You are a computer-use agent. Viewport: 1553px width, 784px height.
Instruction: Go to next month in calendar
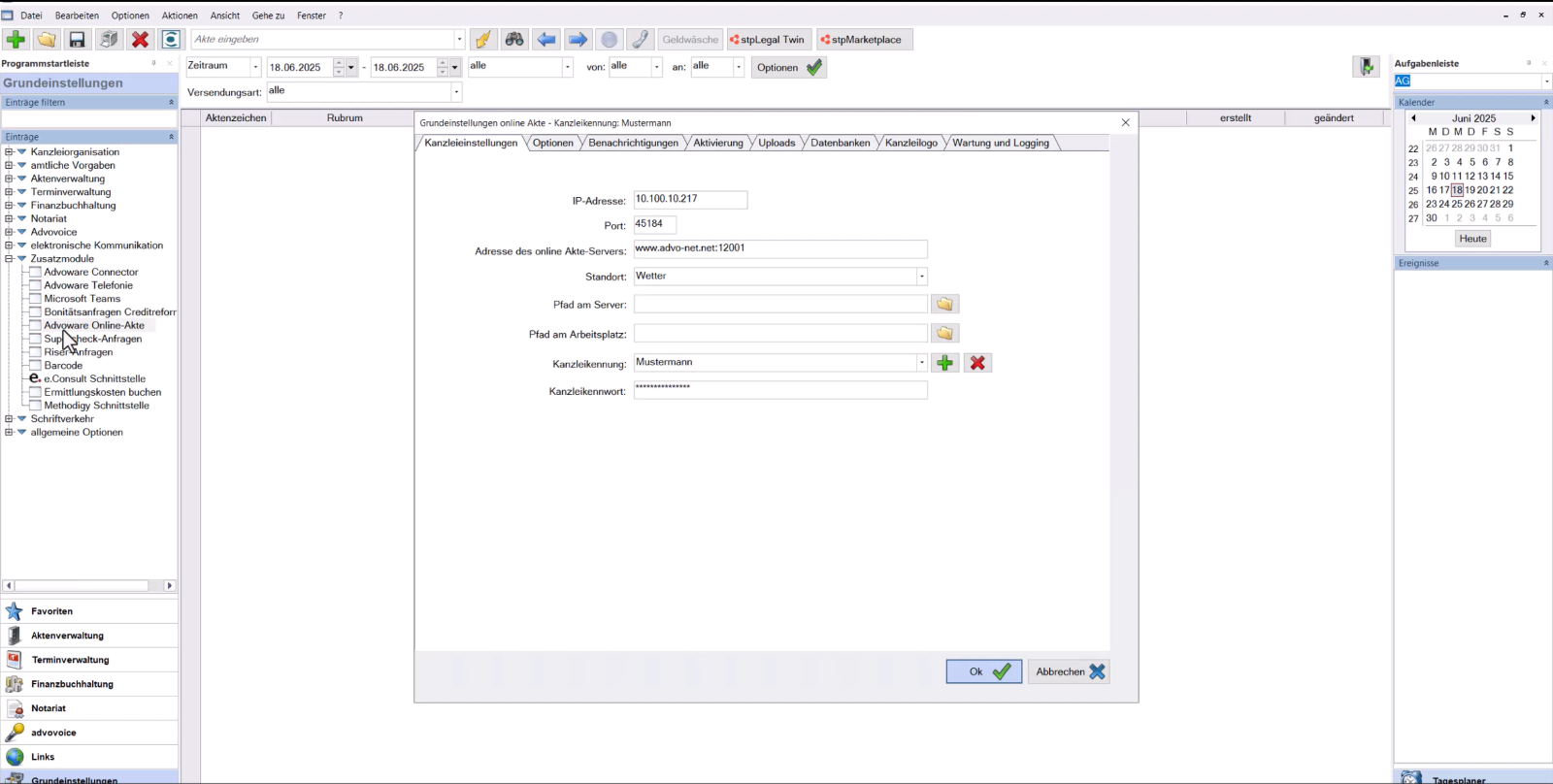(x=1533, y=118)
